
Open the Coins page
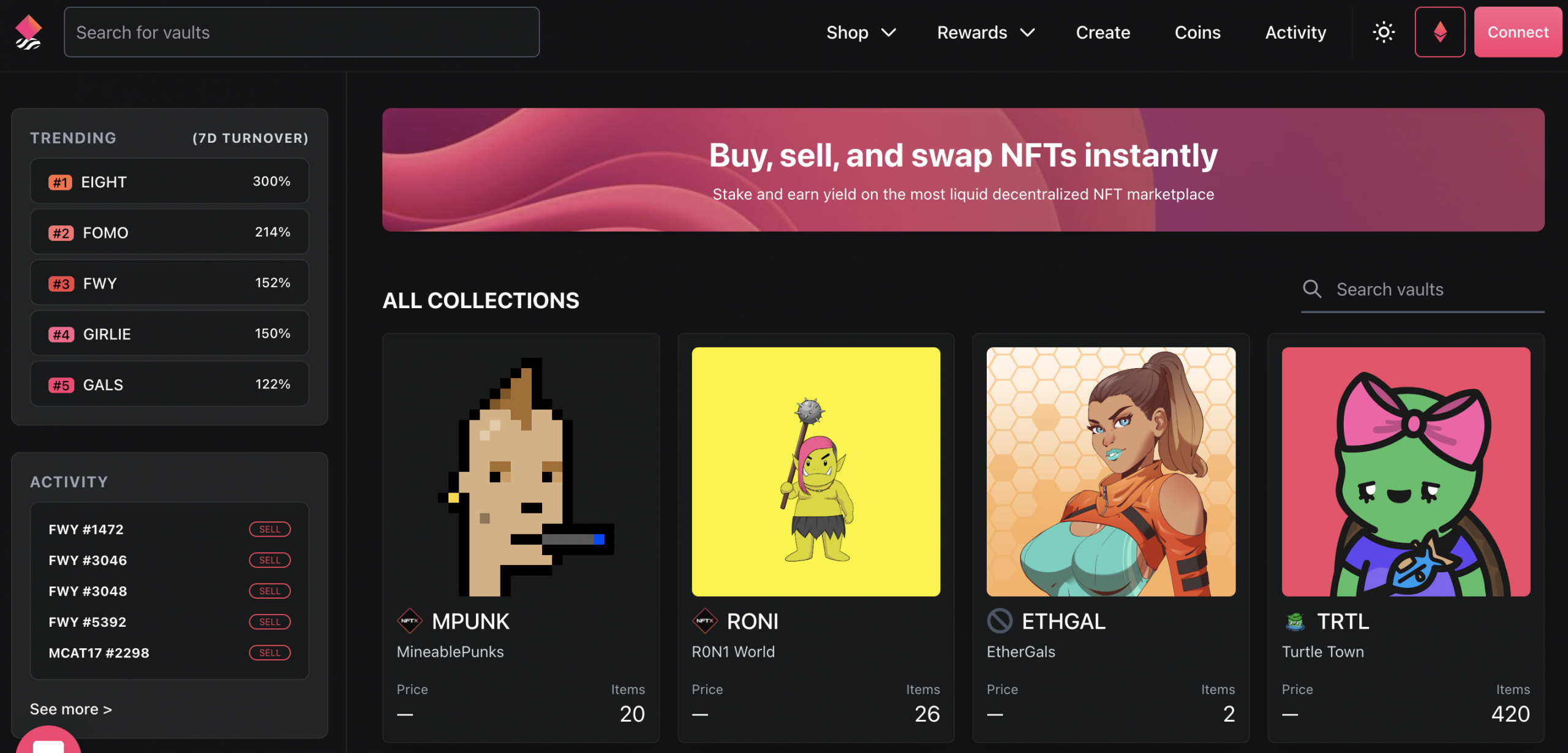(1197, 32)
